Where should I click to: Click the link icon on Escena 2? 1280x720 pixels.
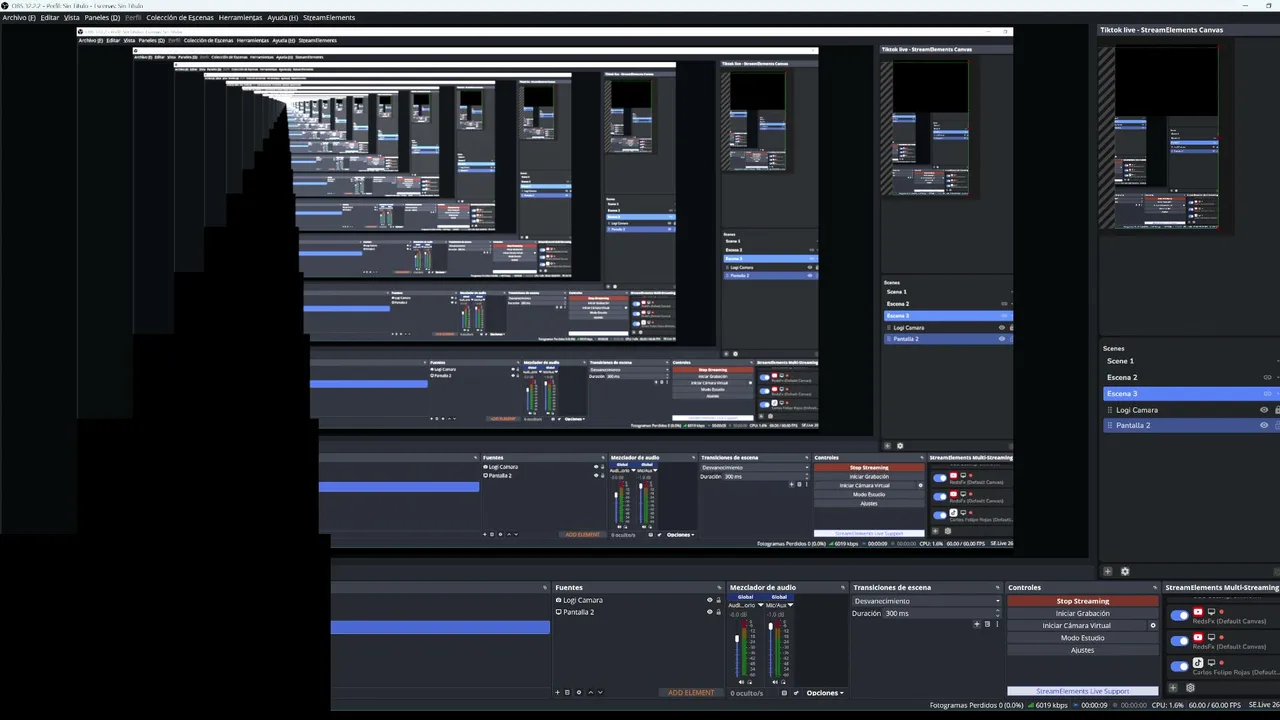1268,378
